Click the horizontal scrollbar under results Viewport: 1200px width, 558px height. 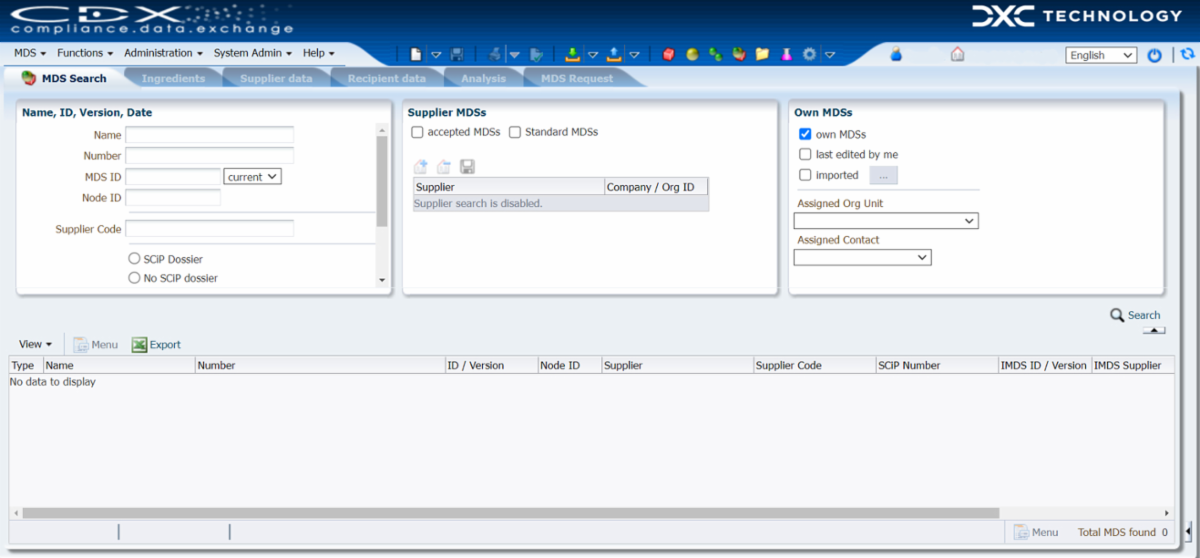[510, 513]
